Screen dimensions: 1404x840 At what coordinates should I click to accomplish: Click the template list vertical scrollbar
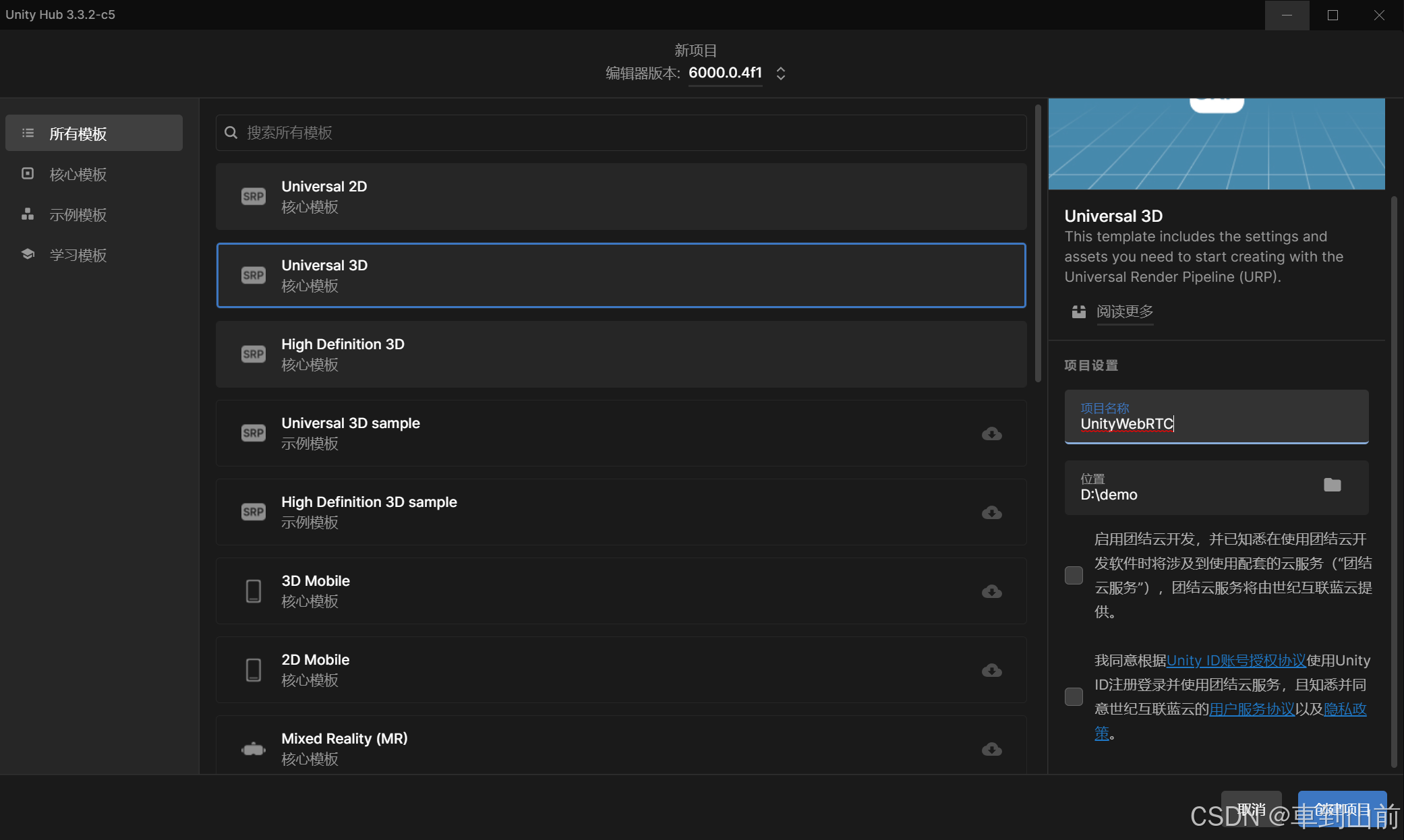[x=1037, y=243]
